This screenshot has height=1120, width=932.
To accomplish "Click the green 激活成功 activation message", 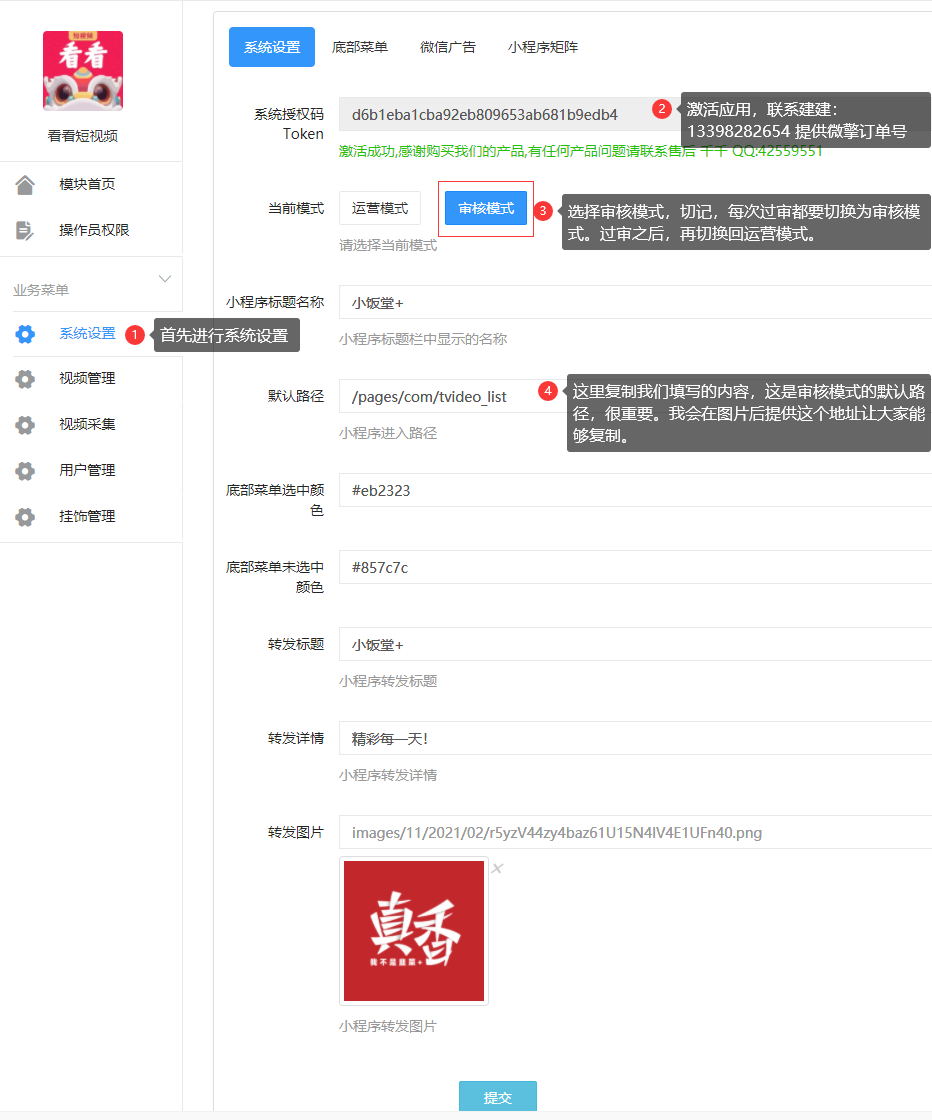I will [581, 151].
